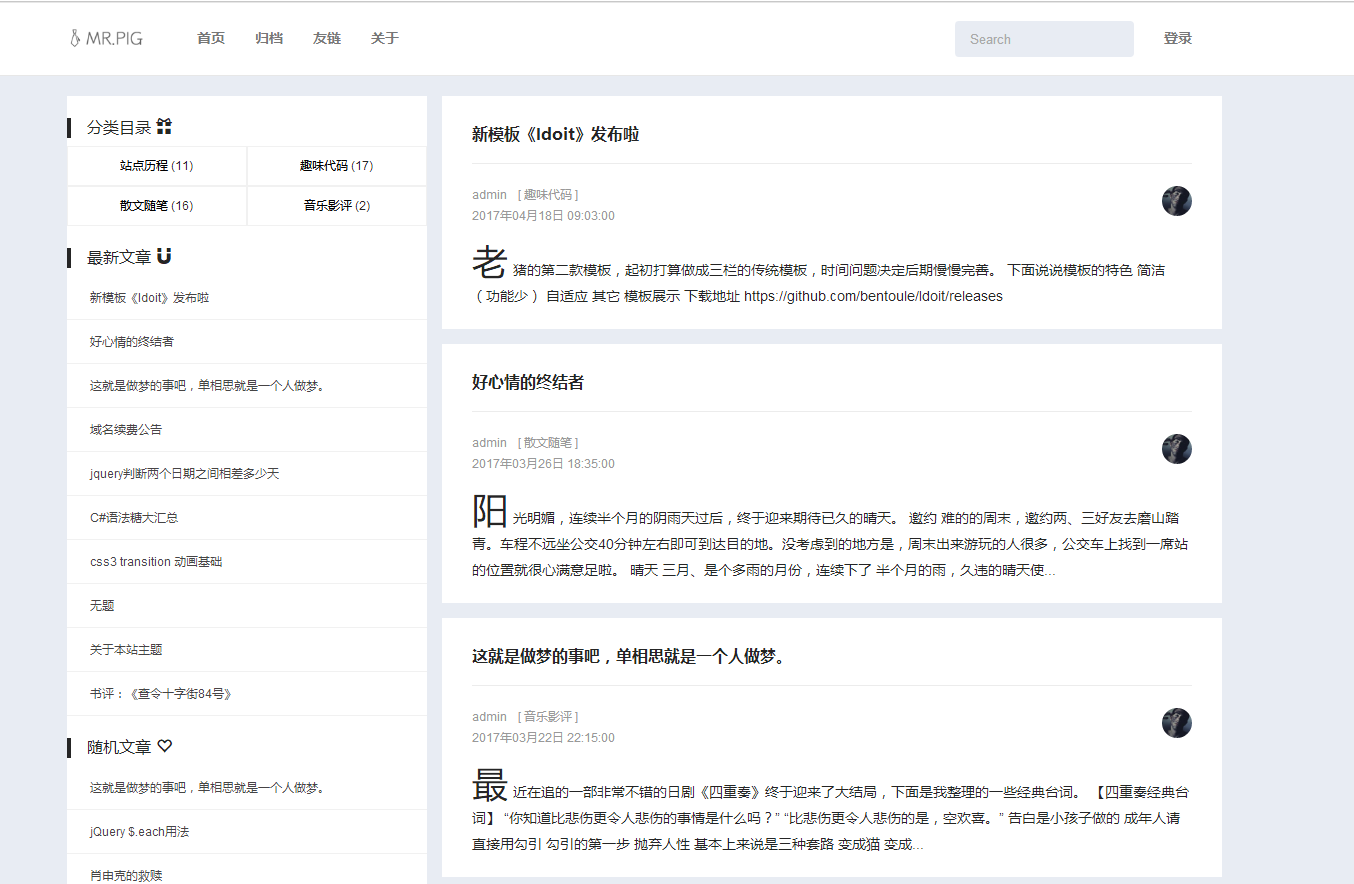1354x884 pixels.
Task: Click the large drop-cap 最 in third post
Action: coord(490,785)
